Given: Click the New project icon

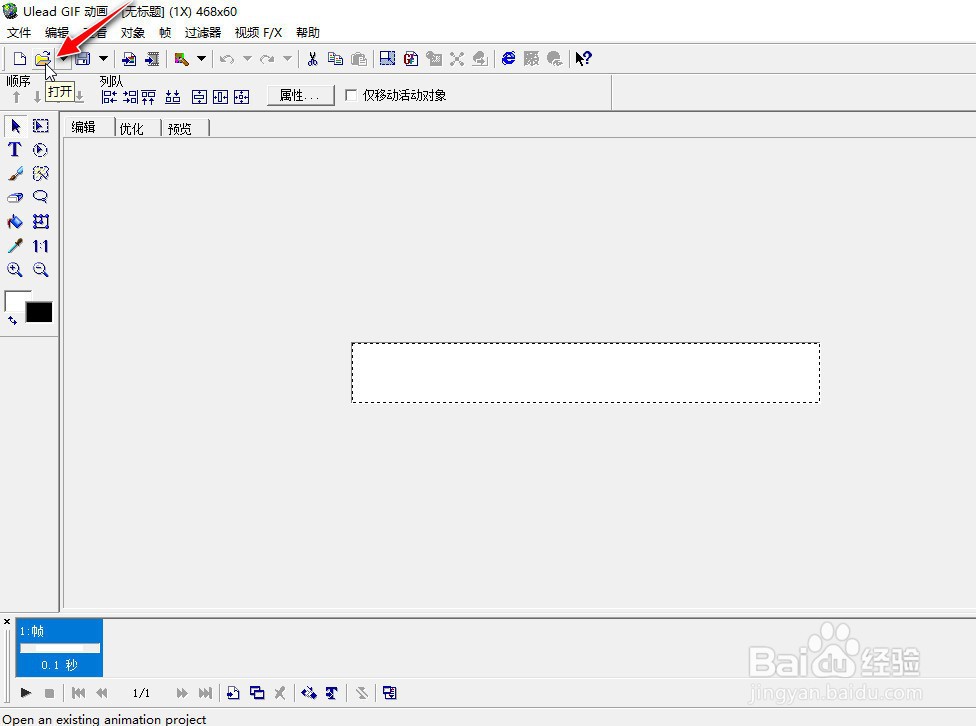Looking at the screenshot, I should tap(19, 59).
